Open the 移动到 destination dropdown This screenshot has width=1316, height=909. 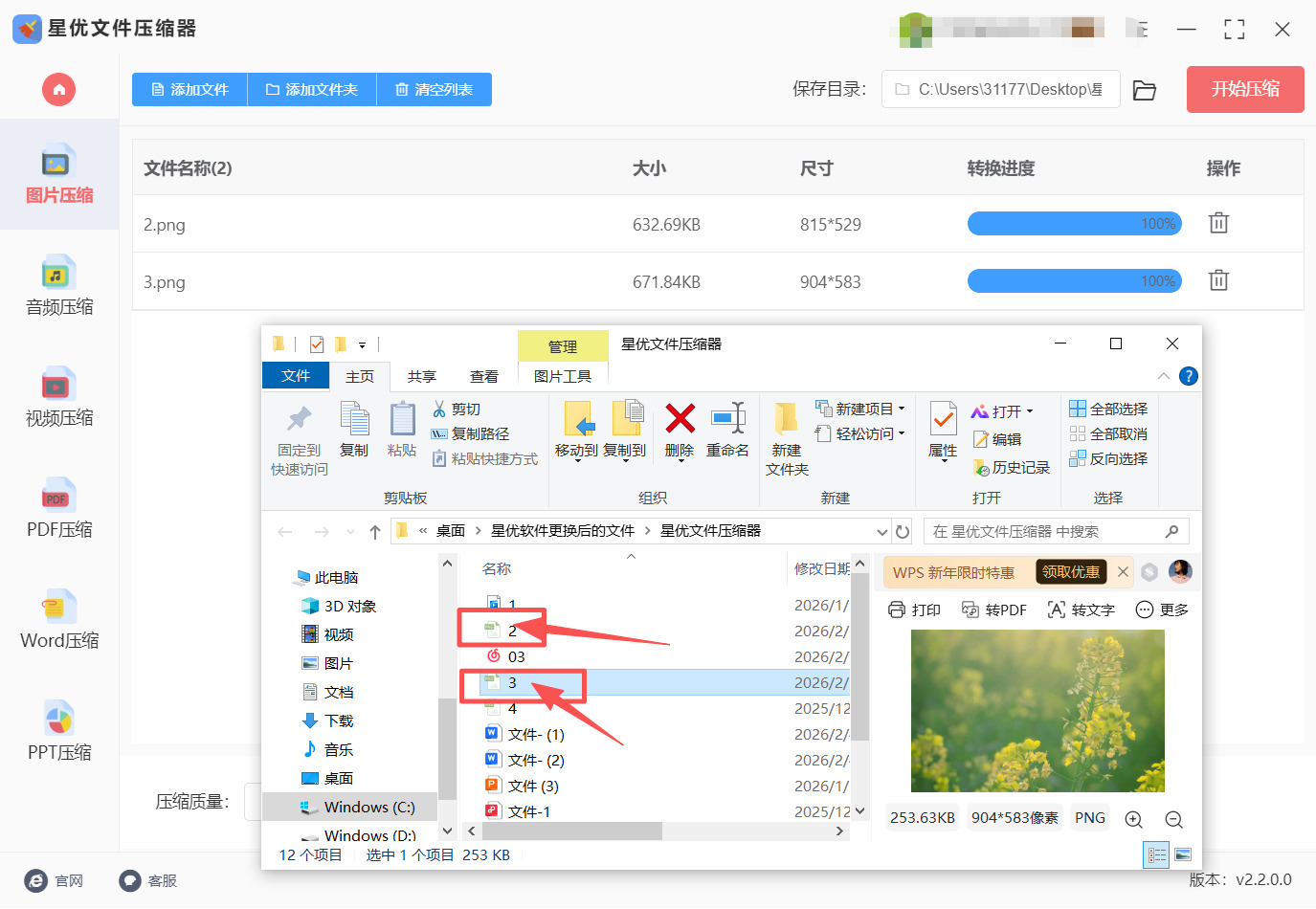point(576,460)
